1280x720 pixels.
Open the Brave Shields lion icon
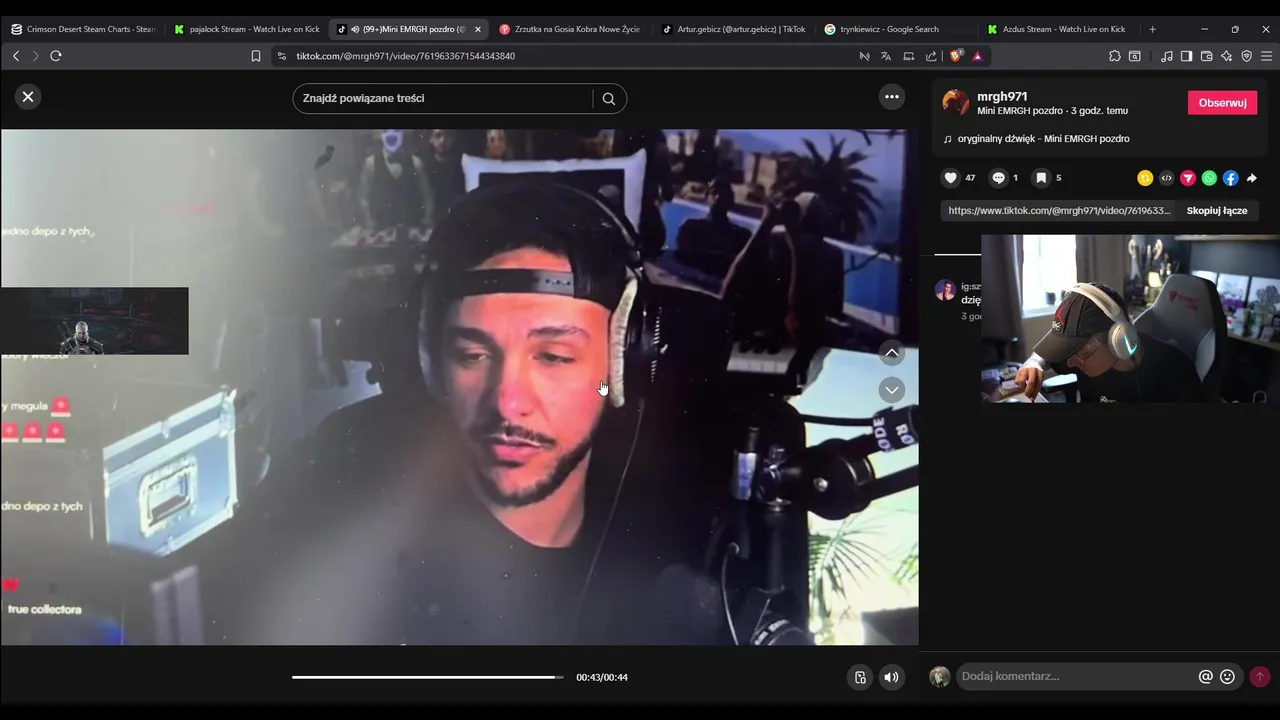click(x=956, y=56)
